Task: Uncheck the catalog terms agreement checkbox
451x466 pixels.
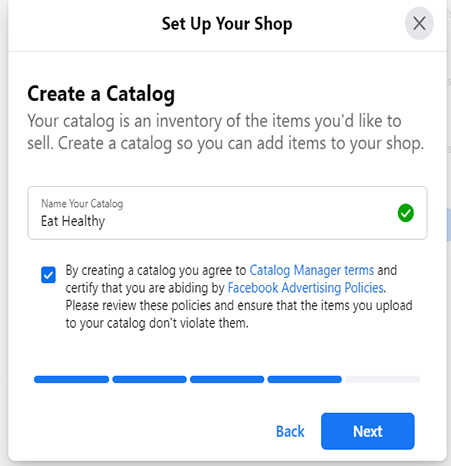Action: (x=48, y=275)
